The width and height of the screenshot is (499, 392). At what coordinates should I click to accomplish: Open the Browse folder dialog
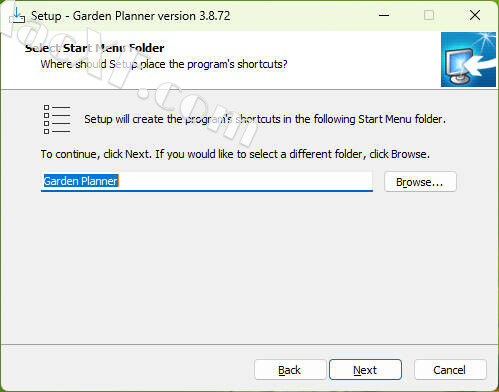420,182
